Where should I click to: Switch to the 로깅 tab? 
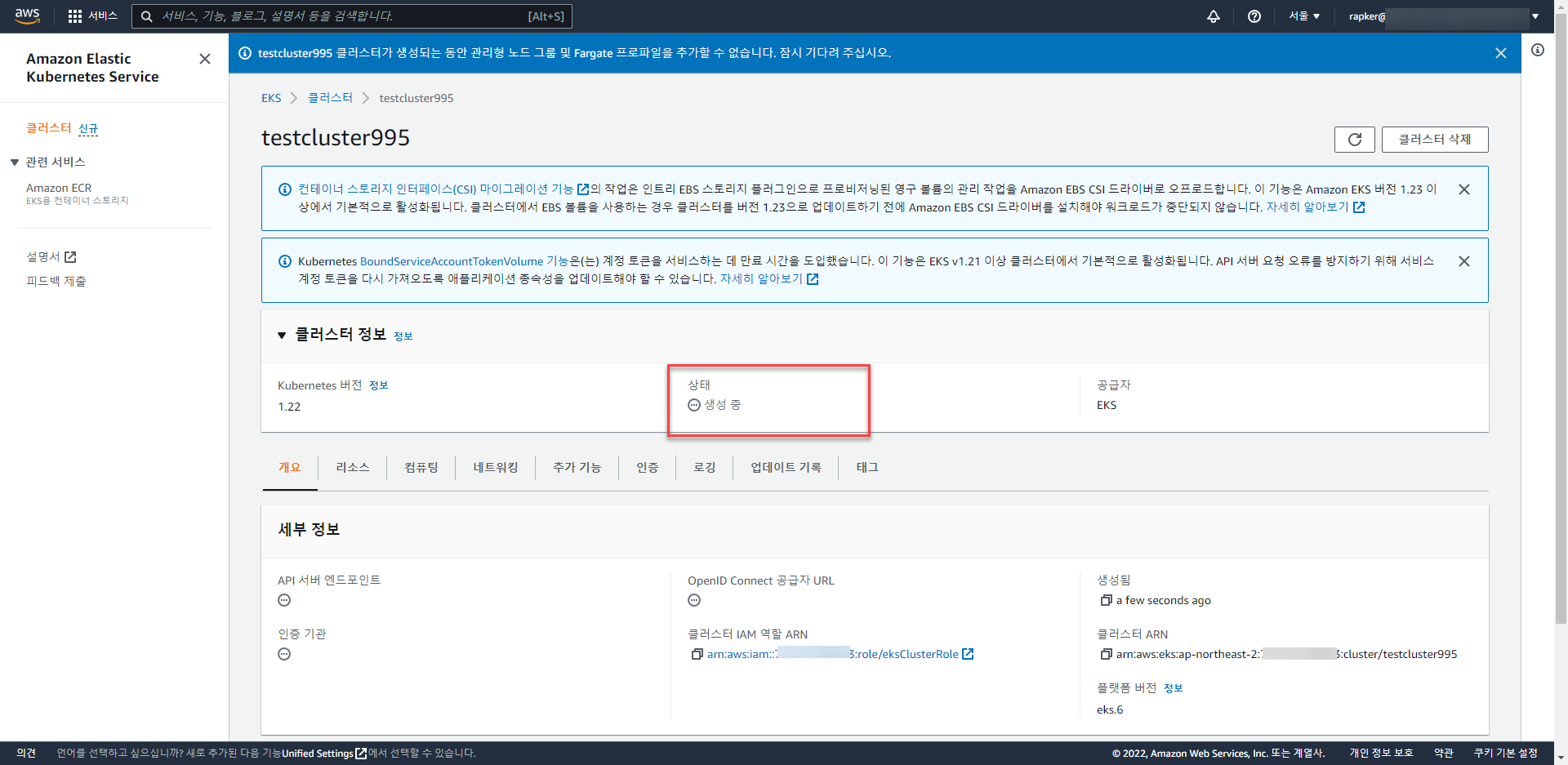click(705, 468)
